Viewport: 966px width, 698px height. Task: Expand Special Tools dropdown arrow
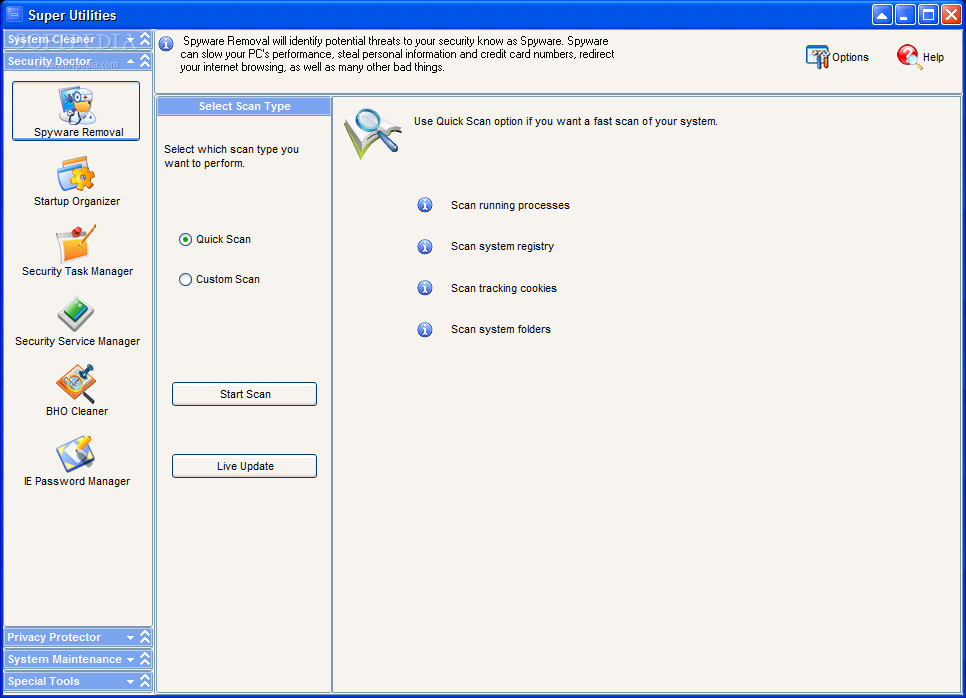click(x=131, y=682)
